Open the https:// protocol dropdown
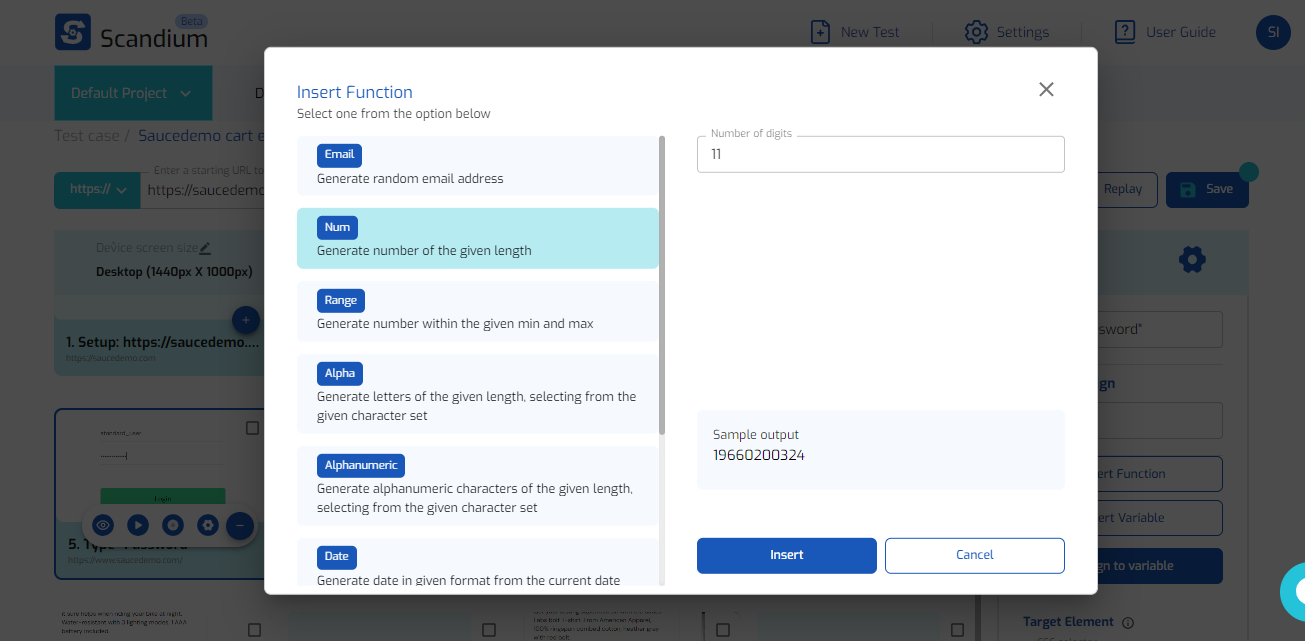 click(x=97, y=189)
